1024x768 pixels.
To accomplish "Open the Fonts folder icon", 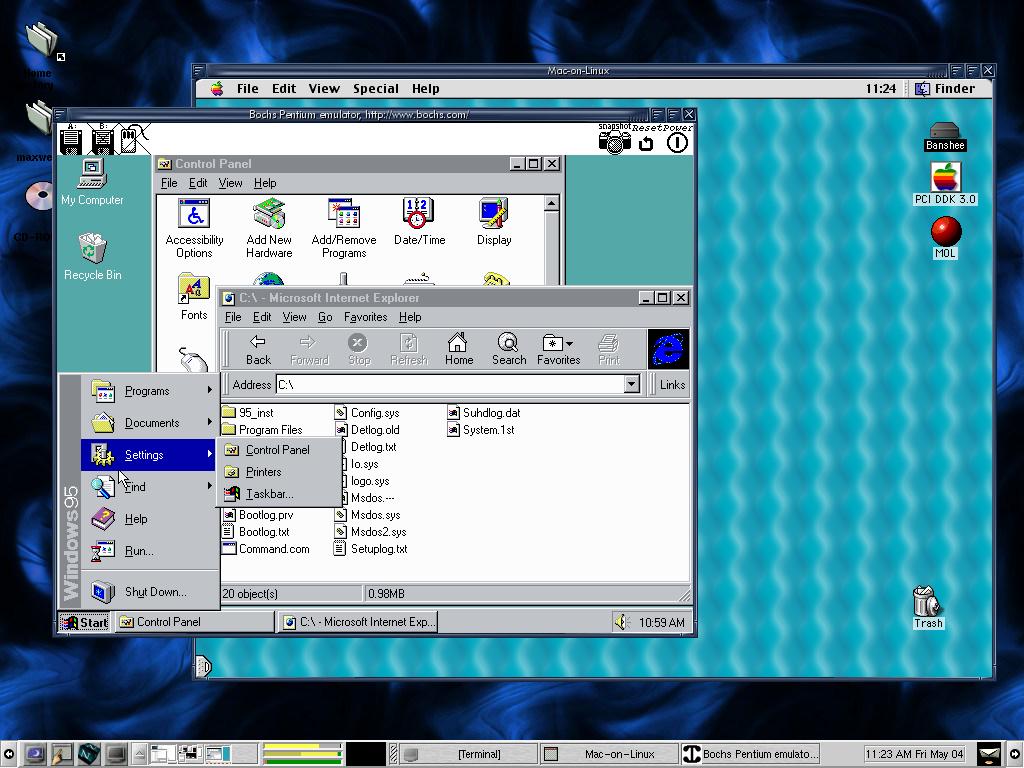I will point(194,298).
